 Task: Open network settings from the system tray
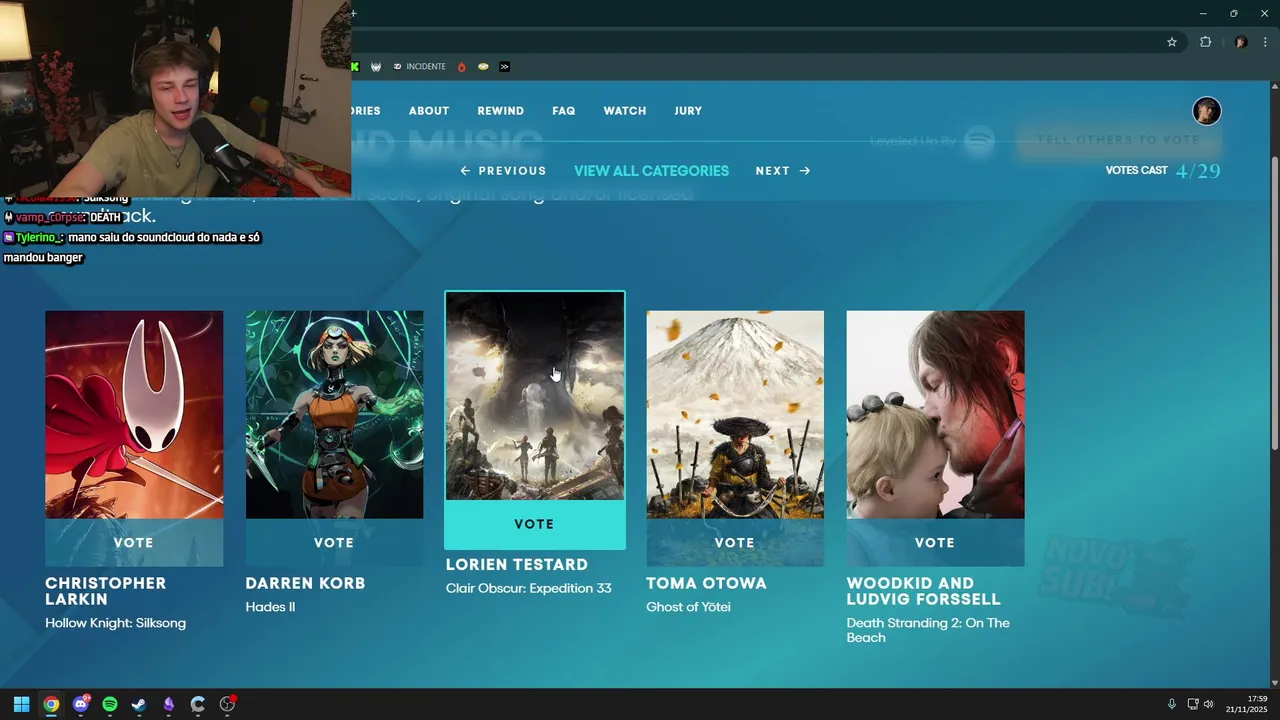pyautogui.click(x=1193, y=704)
